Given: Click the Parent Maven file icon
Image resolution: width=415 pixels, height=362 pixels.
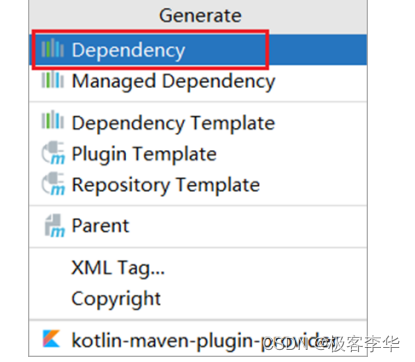Looking at the screenshot, I should (x=54, y=226).
